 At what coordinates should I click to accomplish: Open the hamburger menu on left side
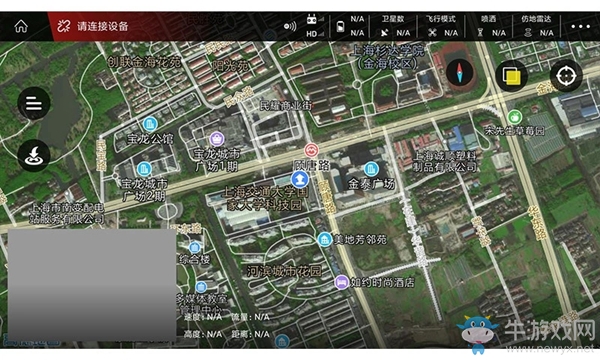click(x=34, y=103)
